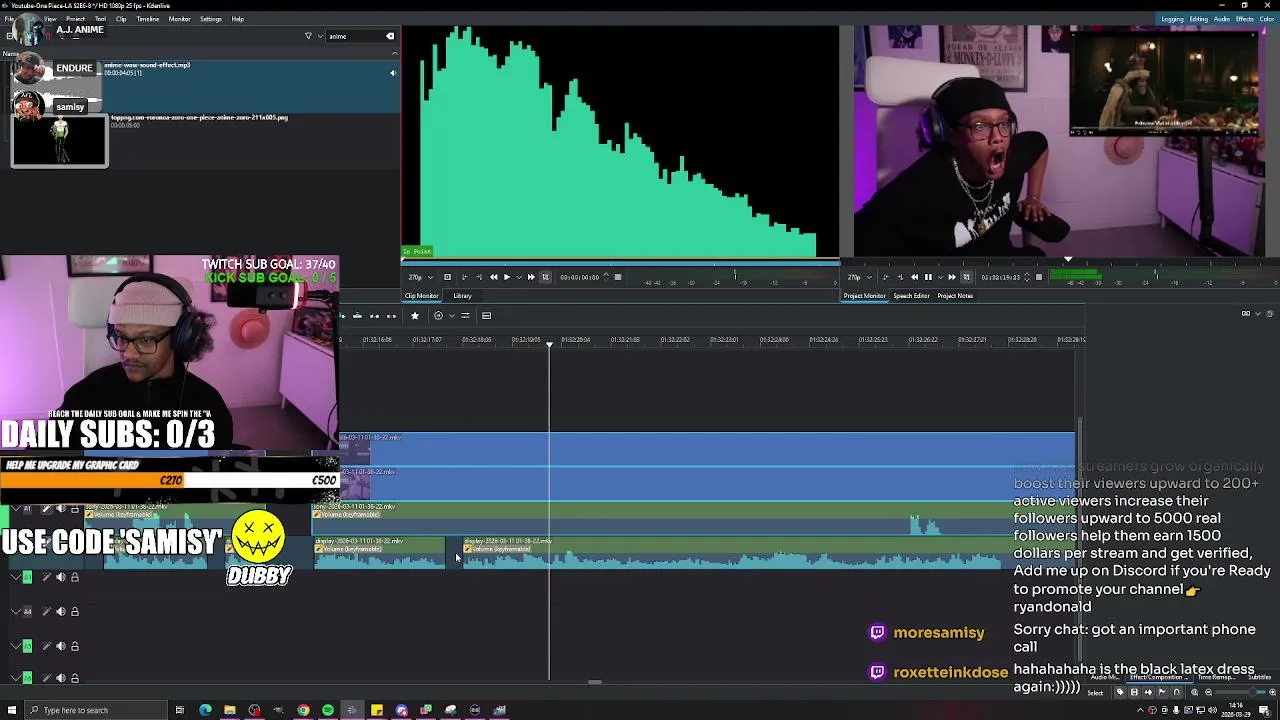Collapse audio track A5 chevron
1280x720 pixels.
pos(15,646)
